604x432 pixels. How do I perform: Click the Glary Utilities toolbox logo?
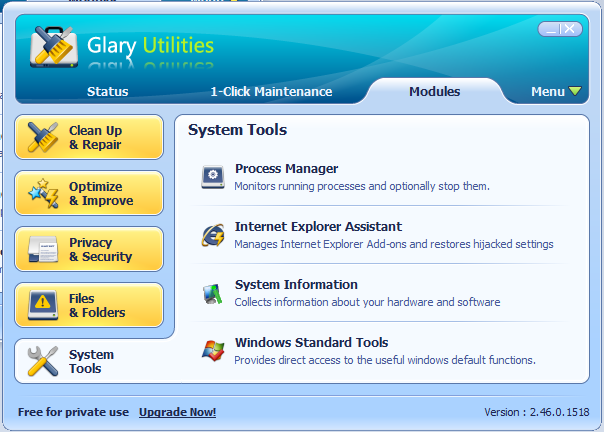(54, 47)
